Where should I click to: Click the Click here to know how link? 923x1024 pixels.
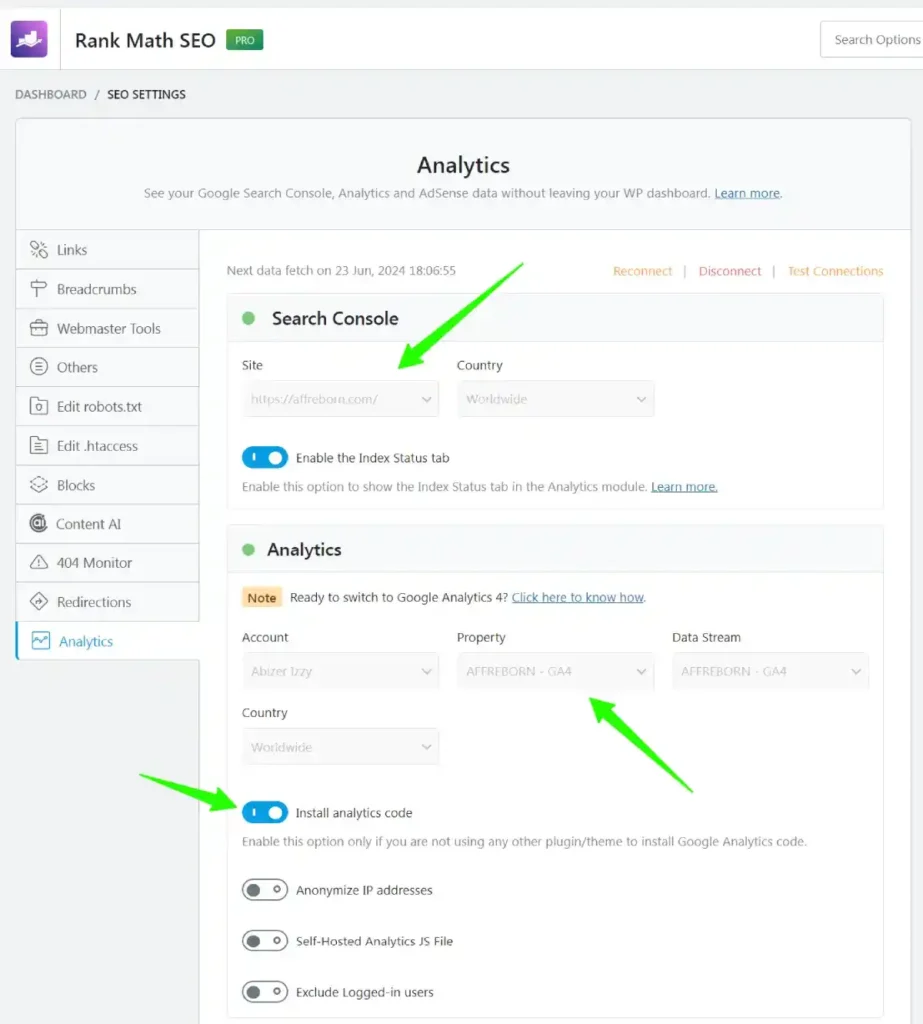tap(577, 598)
